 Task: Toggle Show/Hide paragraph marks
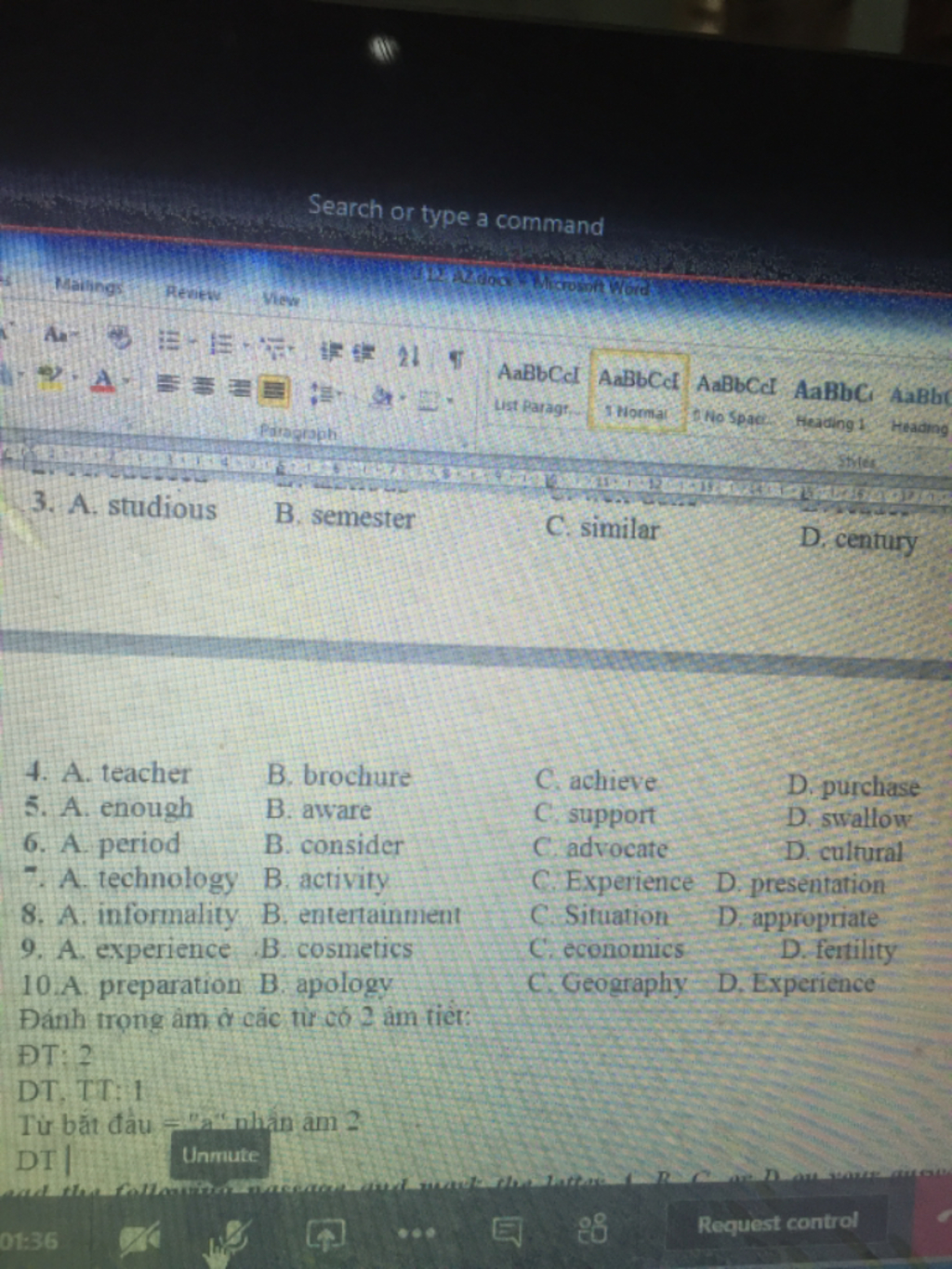[456, 358]
